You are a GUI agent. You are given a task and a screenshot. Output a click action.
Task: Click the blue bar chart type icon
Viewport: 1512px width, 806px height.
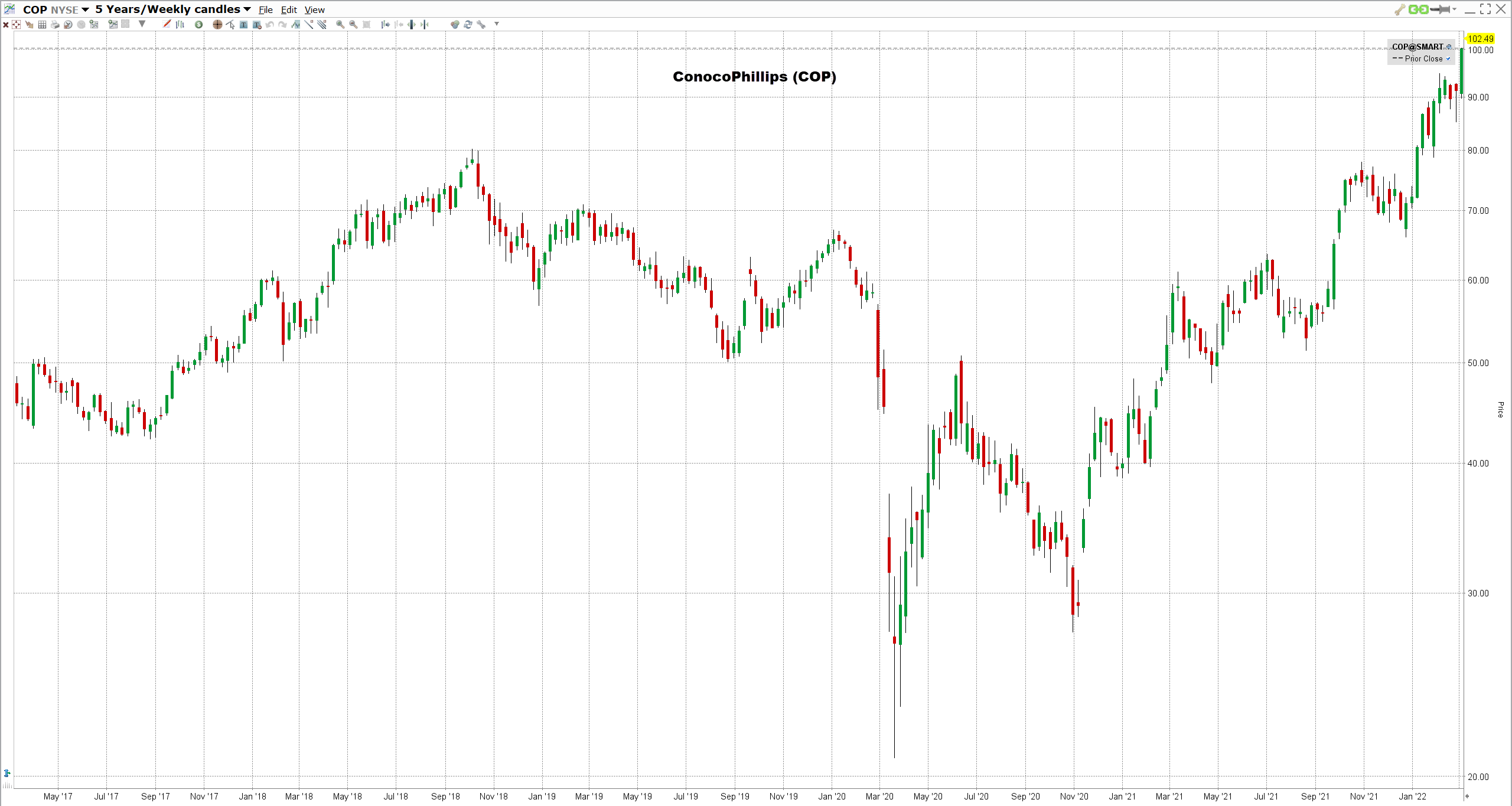(x=180, y=25)
